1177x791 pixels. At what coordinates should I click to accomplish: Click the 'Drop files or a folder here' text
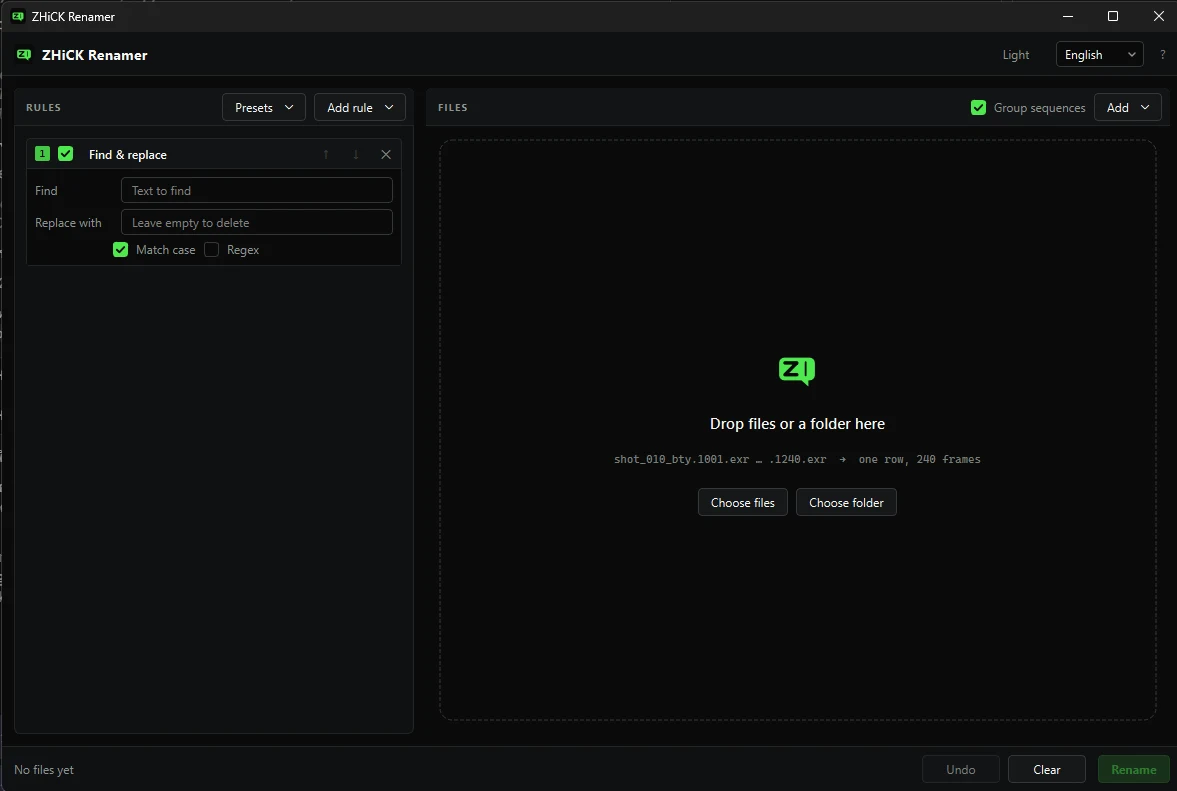coord(797,424)
